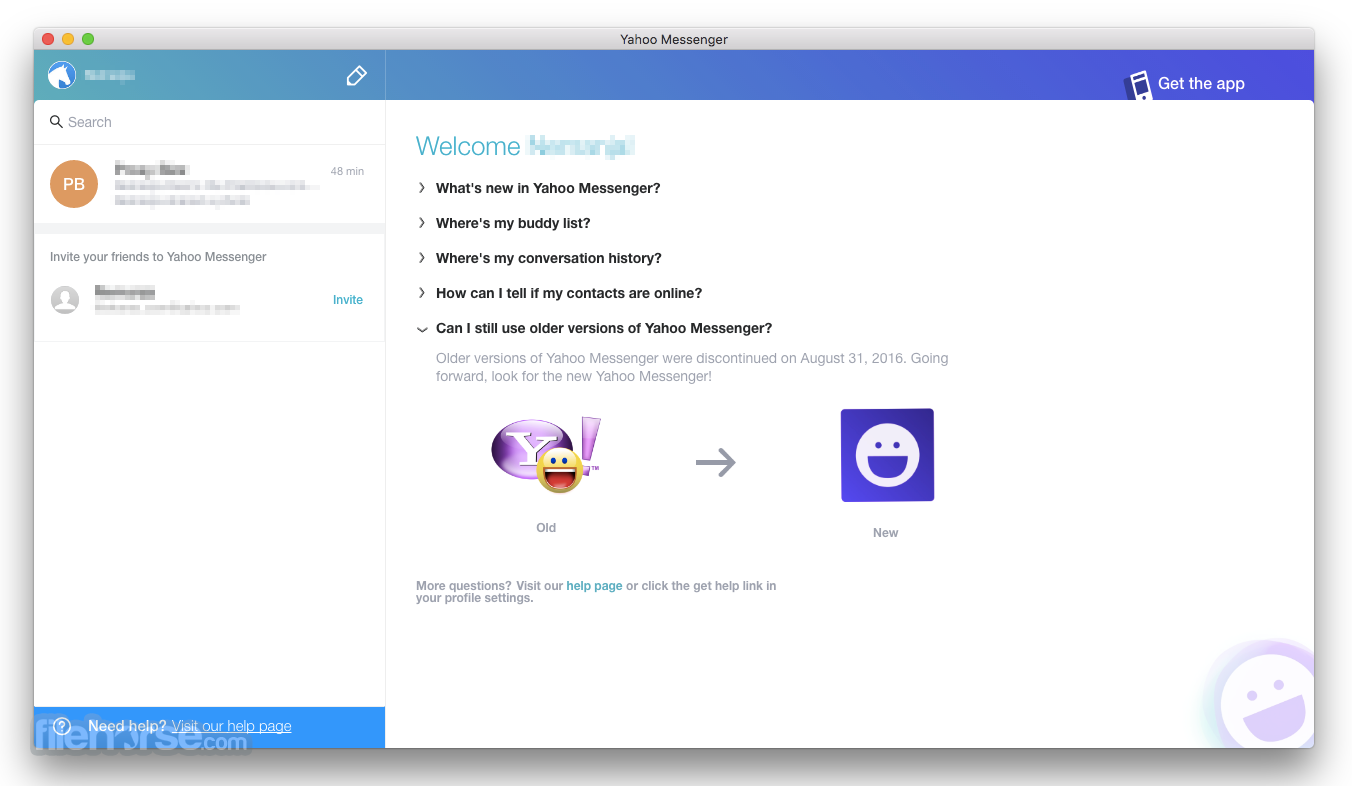The width and height of the screenshot is (1352, 786).
Task: Focus the Search input field
Action: [x=210, y=122]
